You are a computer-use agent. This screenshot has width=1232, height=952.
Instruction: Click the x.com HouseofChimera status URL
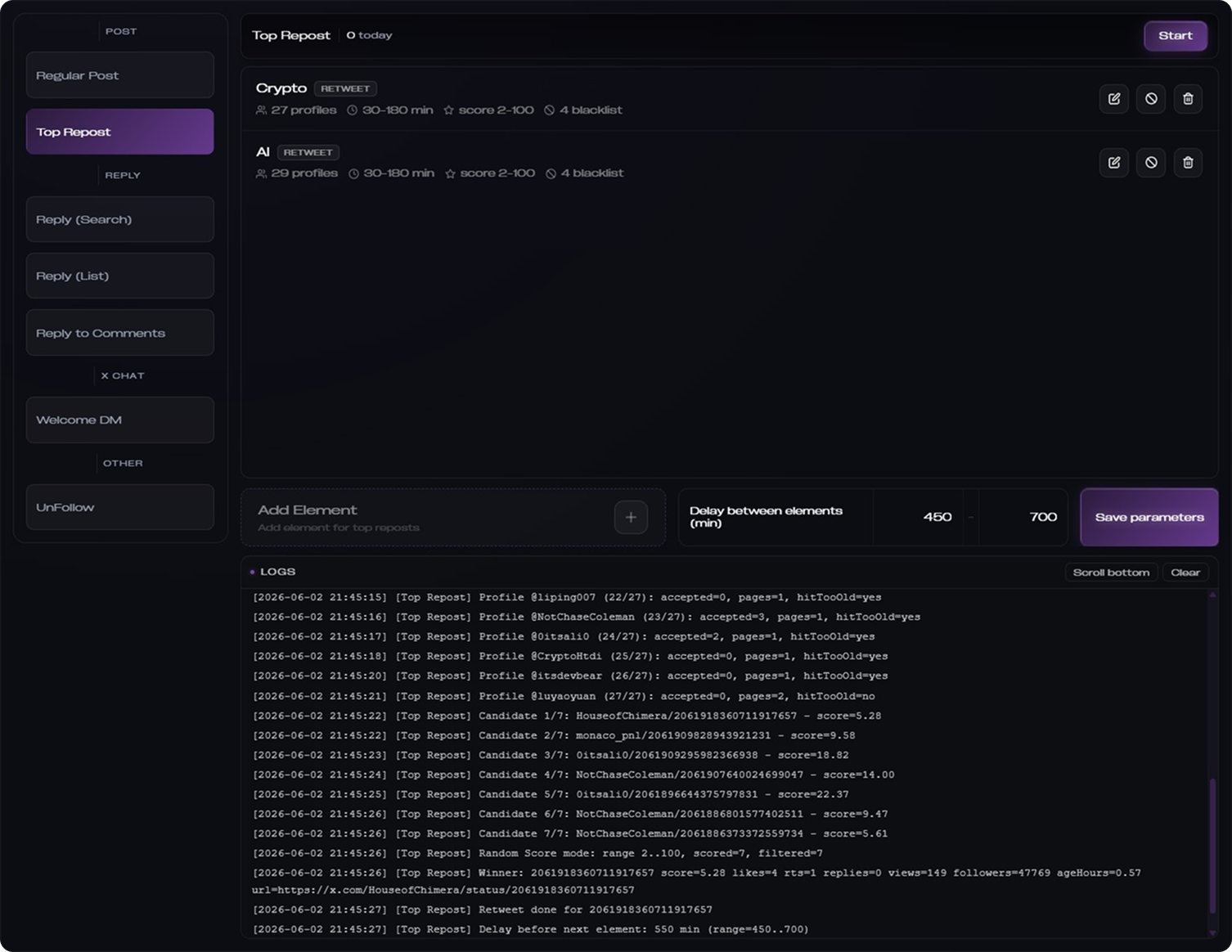pos(443,890)
